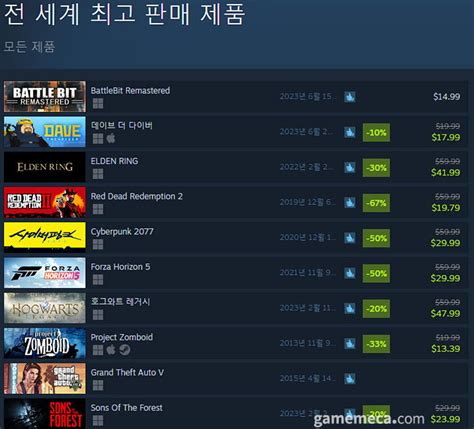Click the Windows icon under Forza Horizon 5
This screenshot has width=474, height=429.
tap(98, 280)
